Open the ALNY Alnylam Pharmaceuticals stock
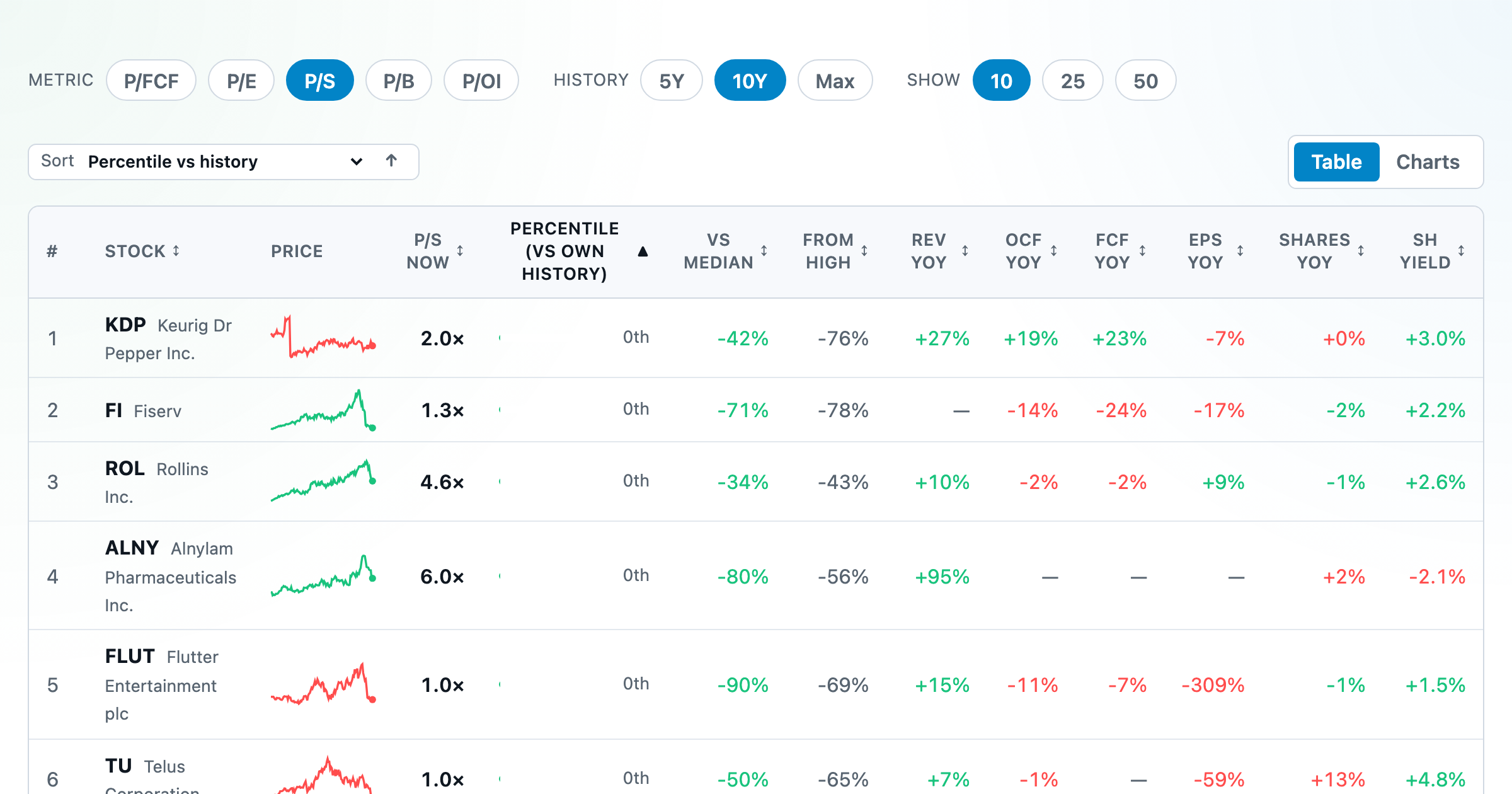The image size is (1512, 794). tap(171, 576)
